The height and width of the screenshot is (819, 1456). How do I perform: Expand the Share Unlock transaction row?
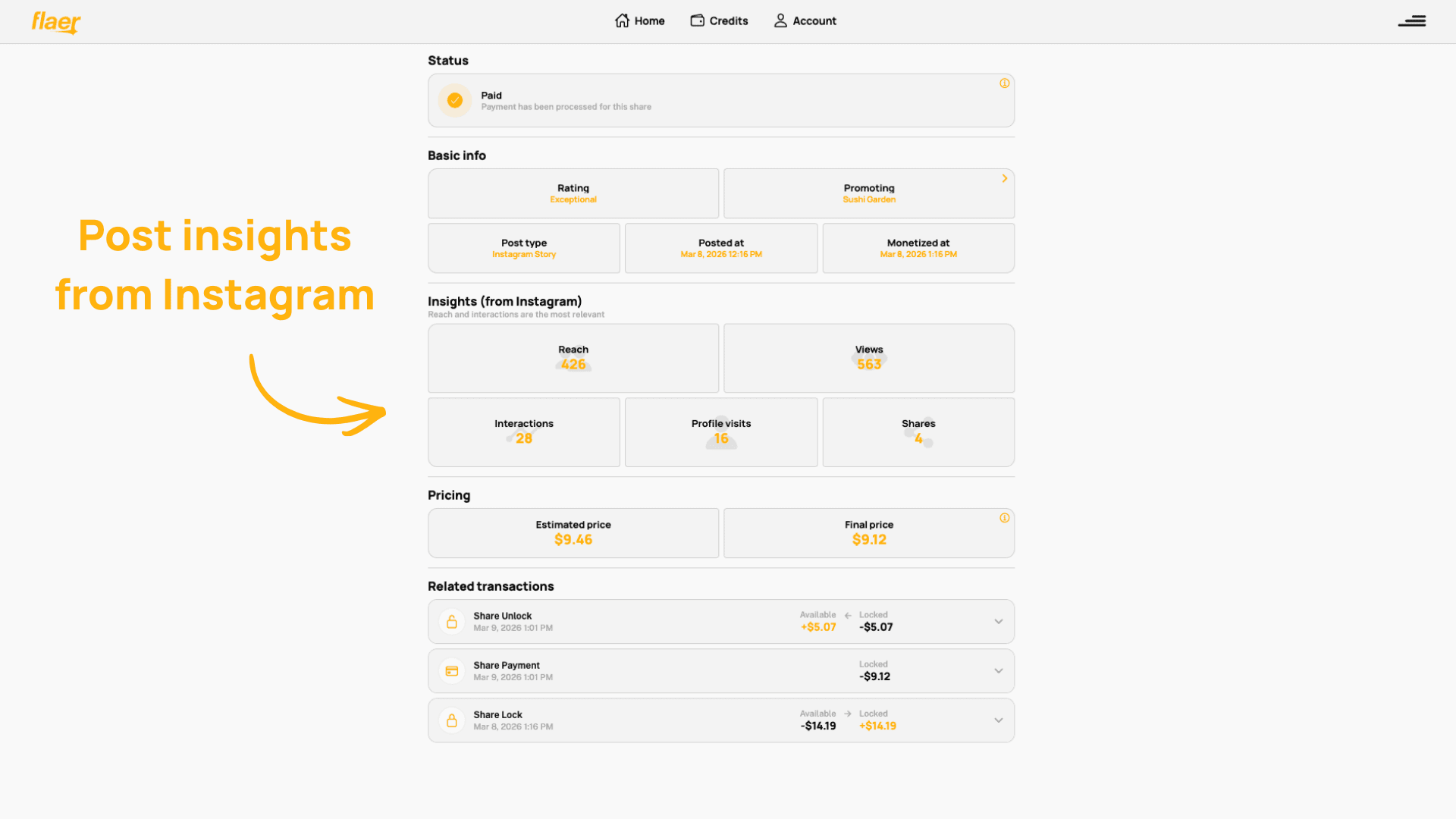tap(998, 621)
